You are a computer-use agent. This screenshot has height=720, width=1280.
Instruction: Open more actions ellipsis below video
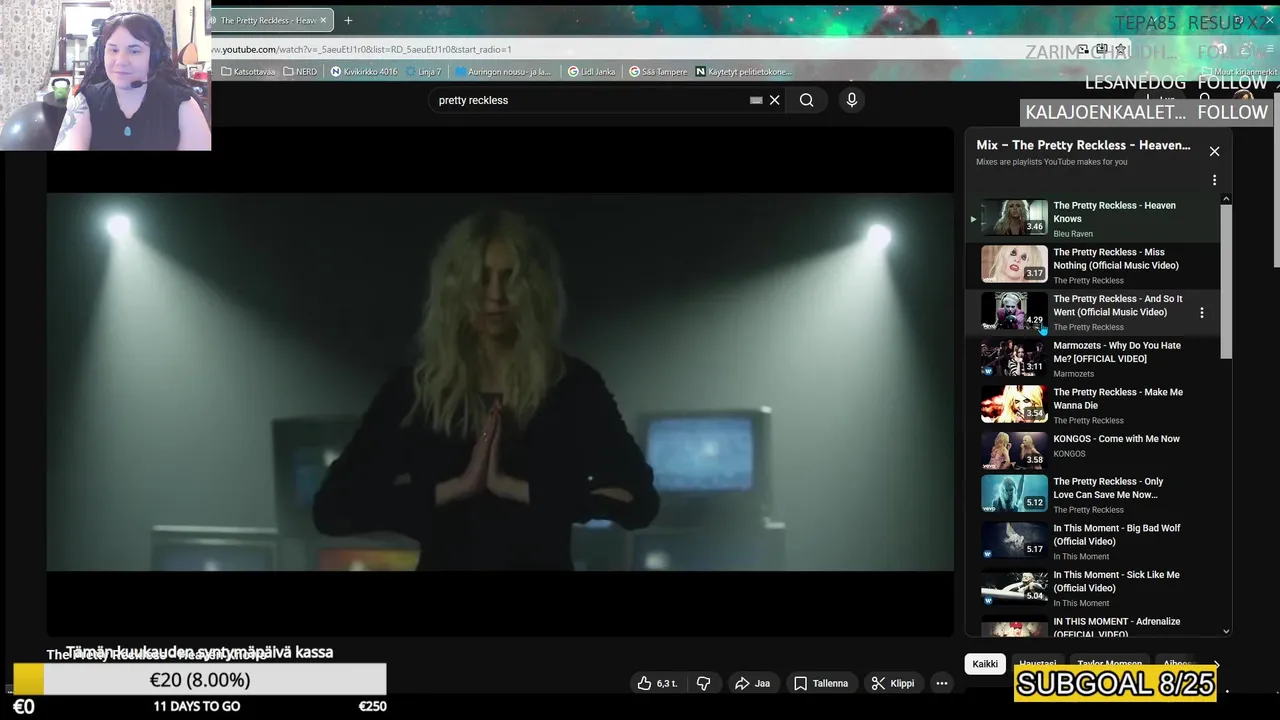pyautogui.click(x=941, y=683)
